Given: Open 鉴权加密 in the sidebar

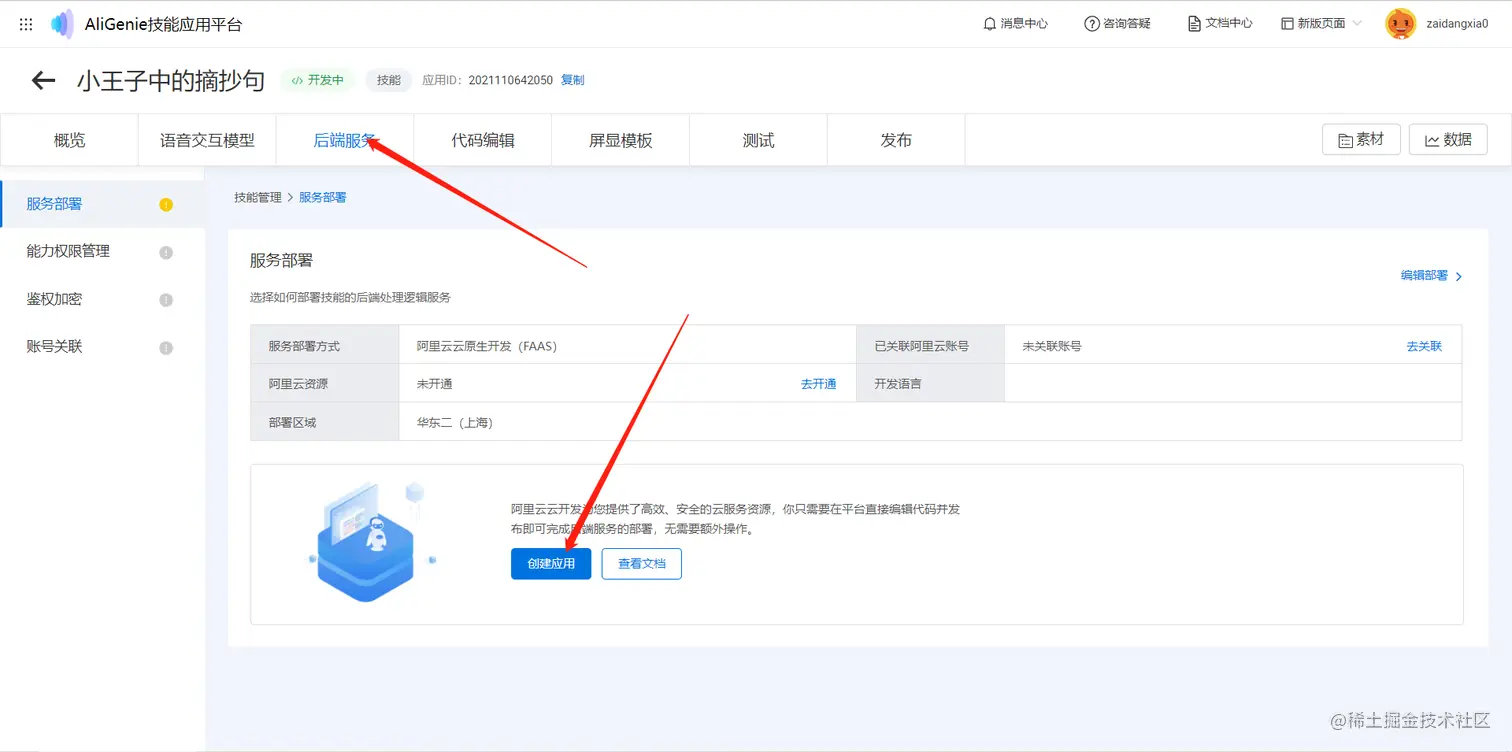Looking at the screenshot, I should pyautogui.click(x=102, y=299).
